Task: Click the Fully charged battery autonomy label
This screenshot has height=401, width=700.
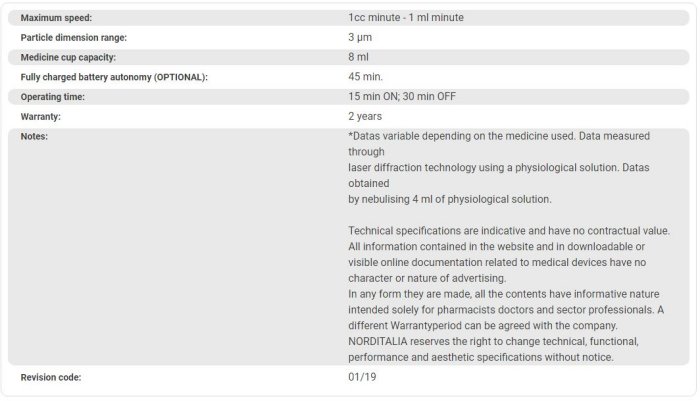Action: coord(114,77)
